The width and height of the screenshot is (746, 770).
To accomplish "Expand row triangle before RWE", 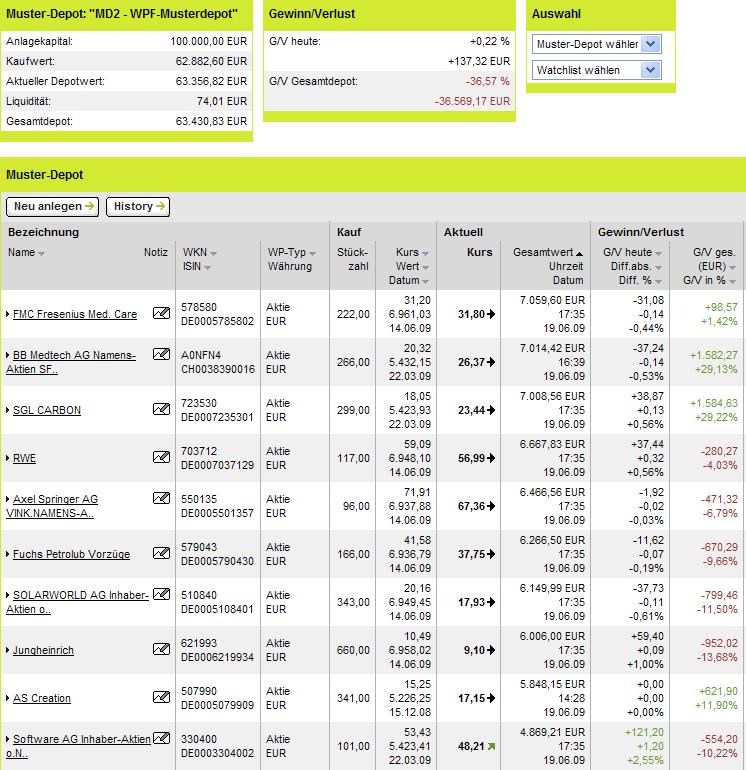I will click(x=7, y=458).
